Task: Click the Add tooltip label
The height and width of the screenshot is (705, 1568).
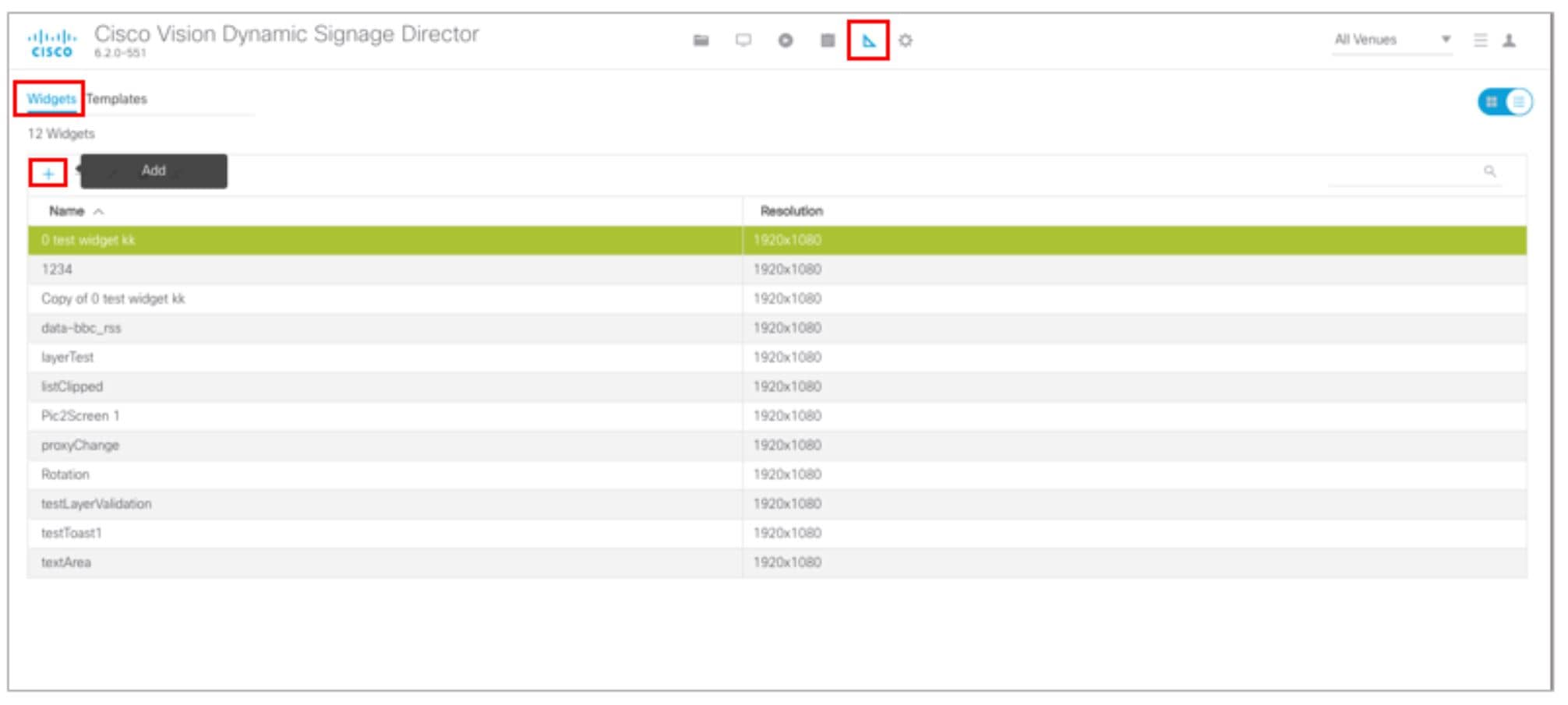Action: point(154,171)
